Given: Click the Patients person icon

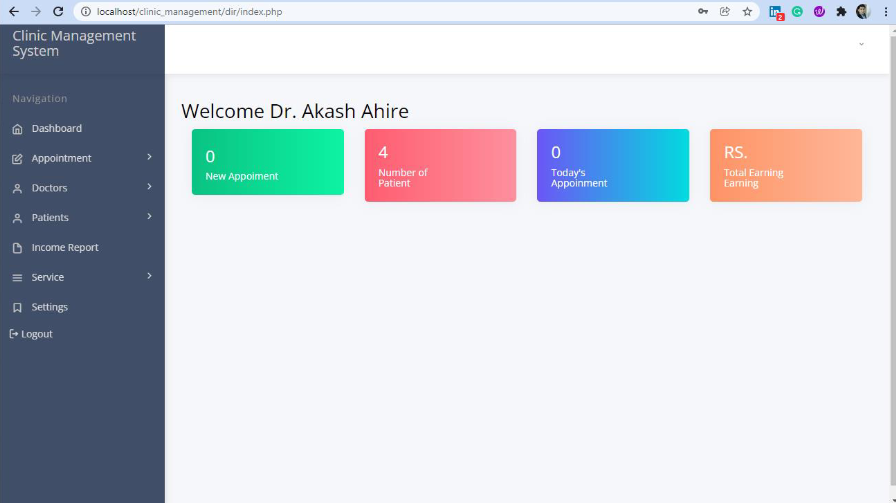Looking at the screenshot, I should tap(17, 218).
